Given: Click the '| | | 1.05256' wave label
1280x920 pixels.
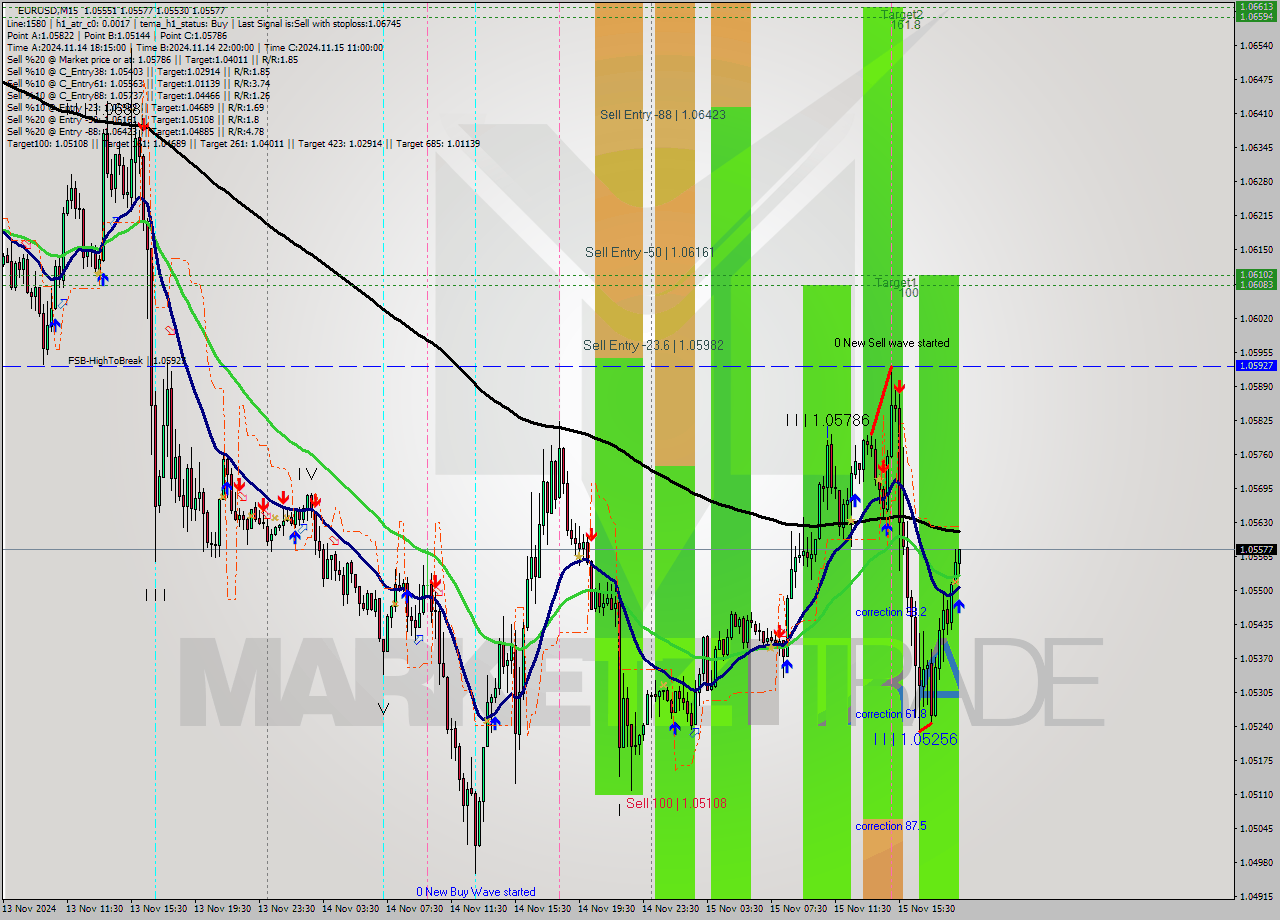Looking at the screenshot, I should 916,739.
